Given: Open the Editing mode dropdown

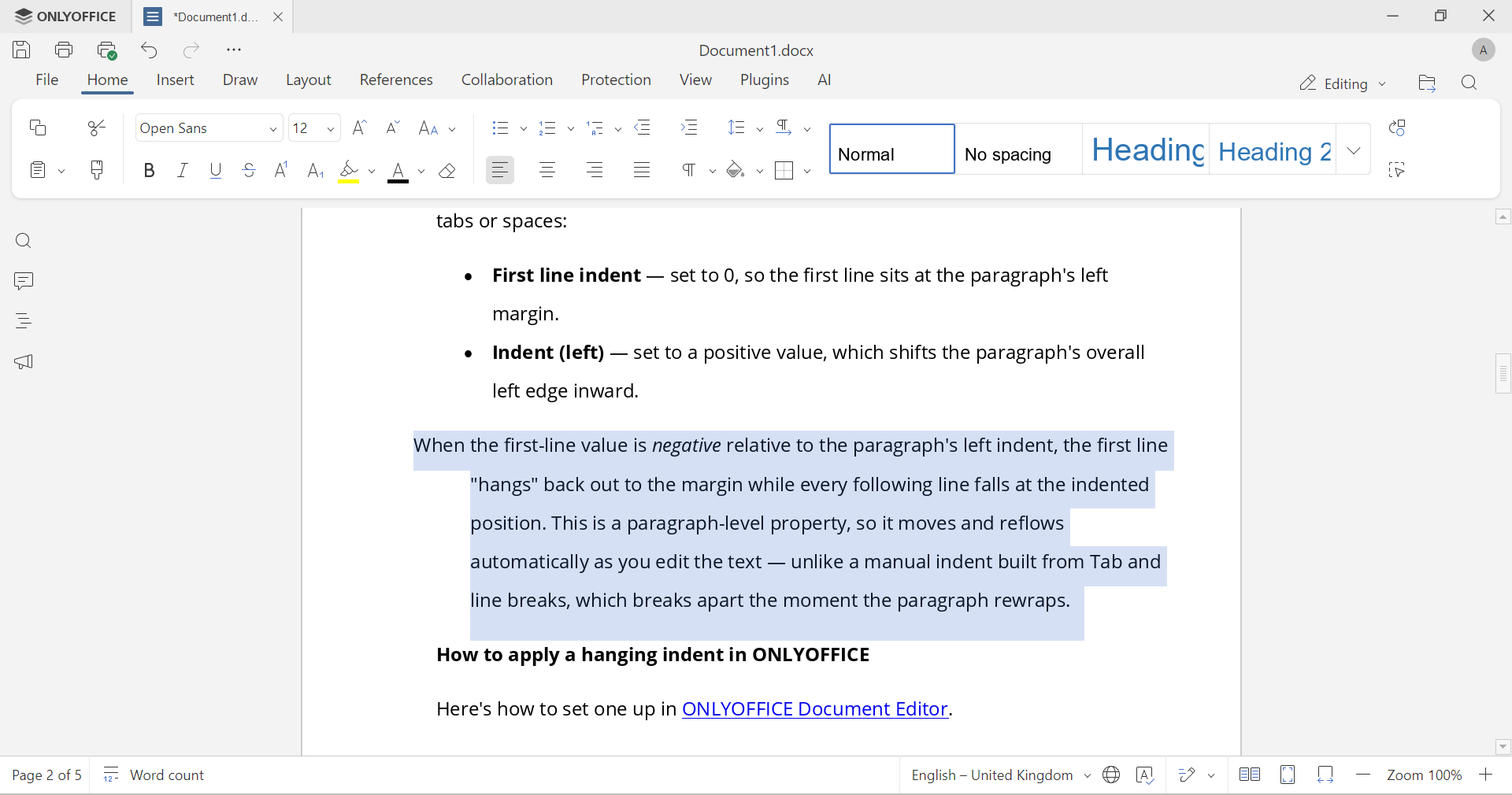Looking at the screenshot, I should tap(1343, 83).
